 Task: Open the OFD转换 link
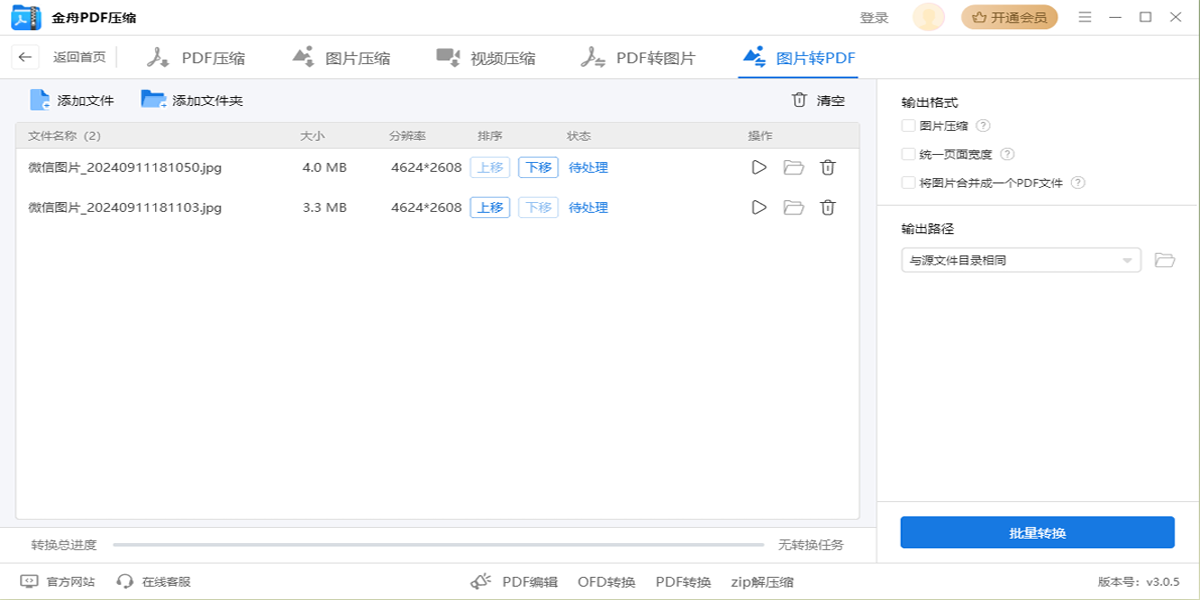[x=606, y=581]
